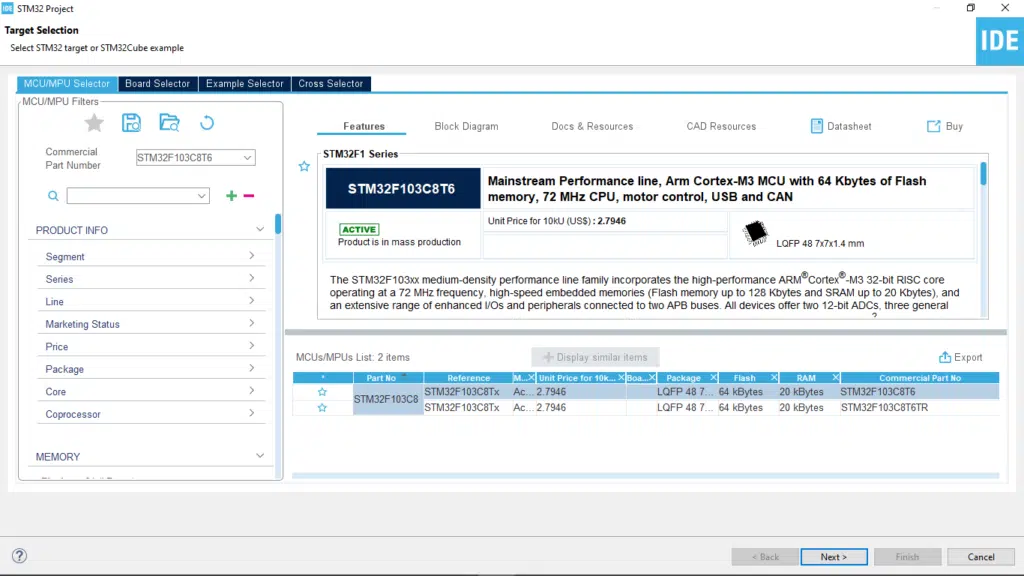Remove the Flash column
This screenshot has width=1024, height=576.
pyautogui.click(x=774, y=377)
